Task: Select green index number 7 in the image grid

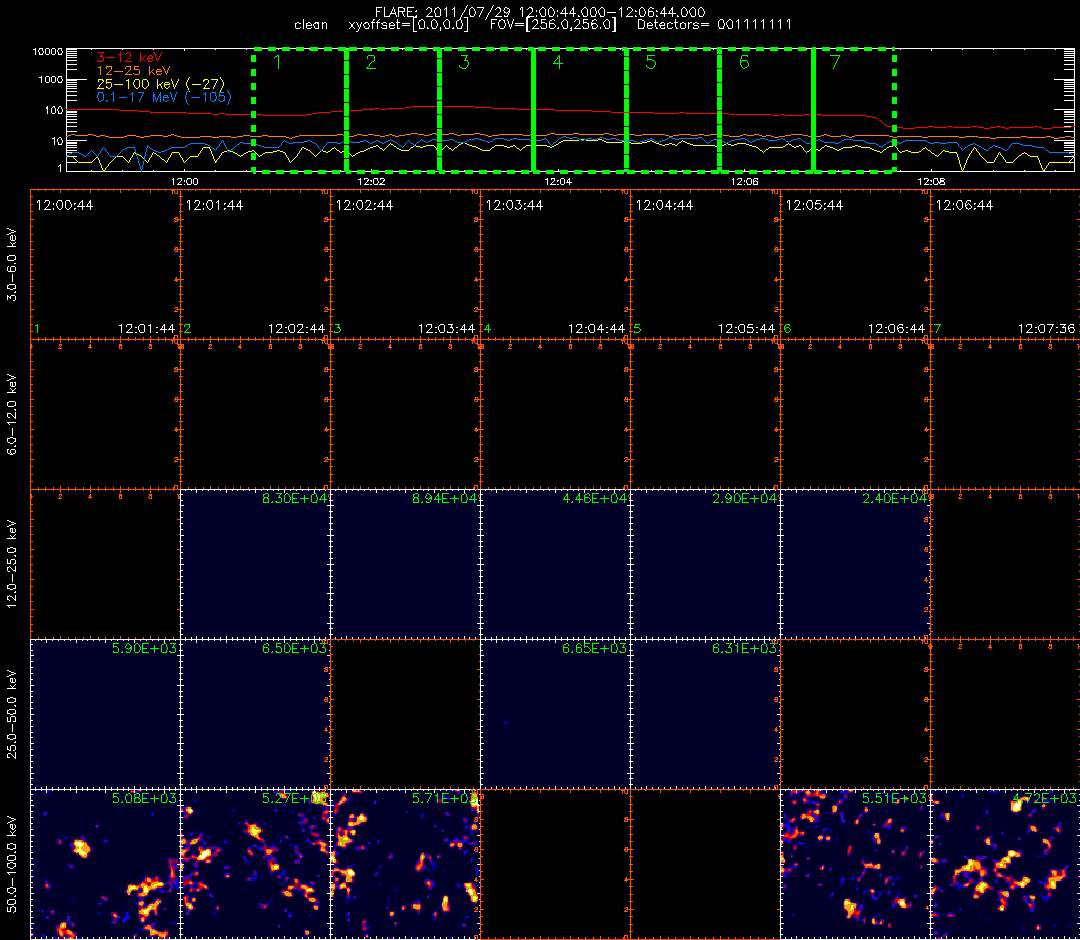Action: click(937, 329)
